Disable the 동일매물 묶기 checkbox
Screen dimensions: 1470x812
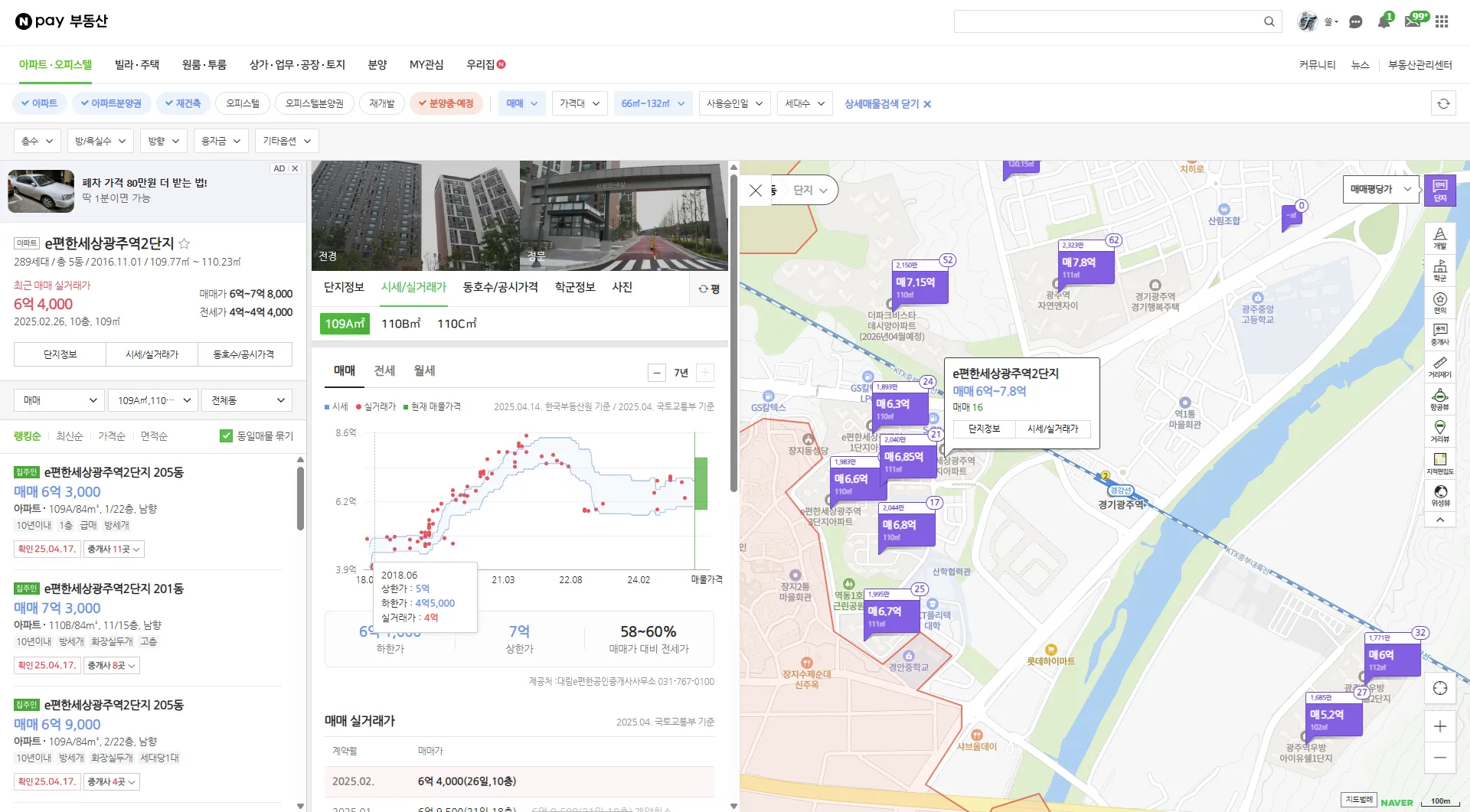[227, 435]
